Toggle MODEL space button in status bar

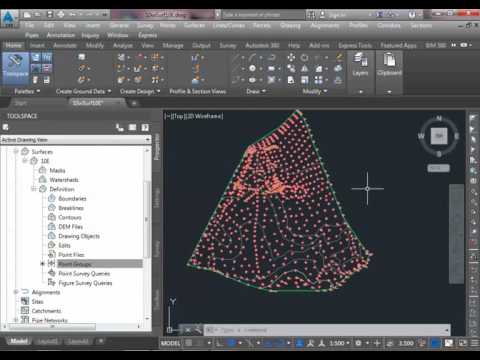(171, 343)
